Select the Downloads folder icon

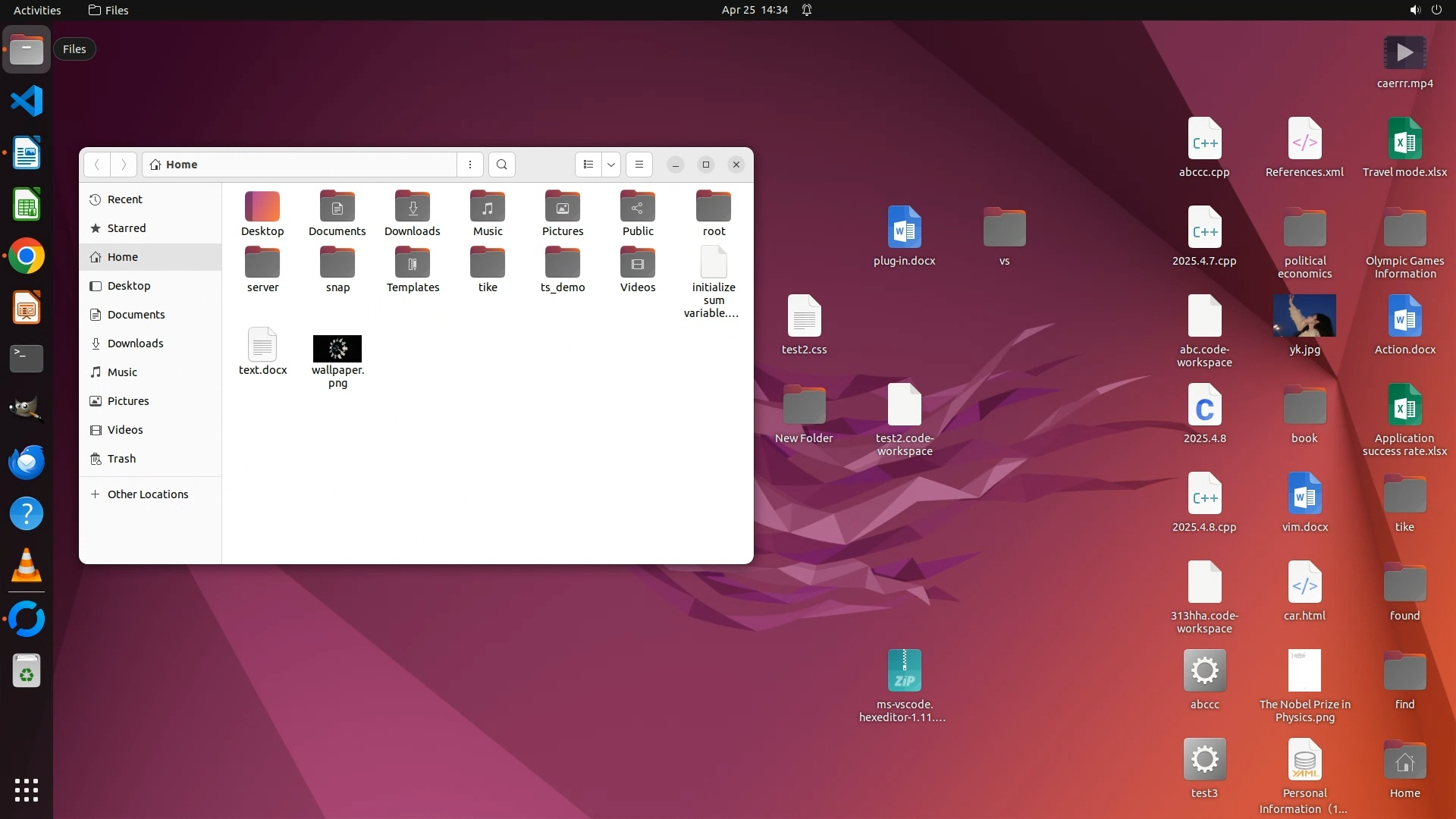(x=413, y=207)
